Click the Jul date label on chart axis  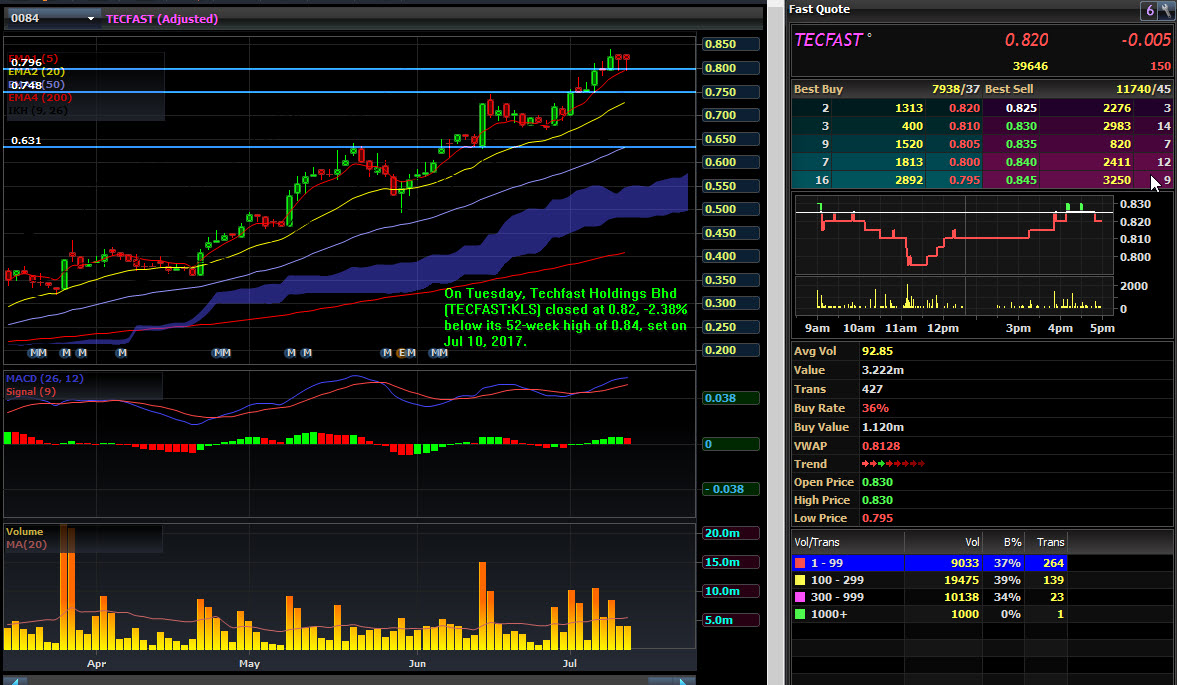pyautogui.click(x=570, y=664)
